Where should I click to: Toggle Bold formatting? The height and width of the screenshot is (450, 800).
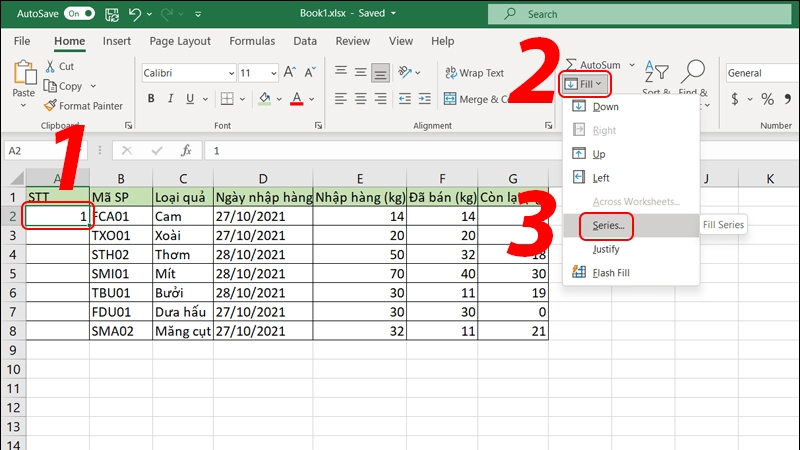pos(152,99)
